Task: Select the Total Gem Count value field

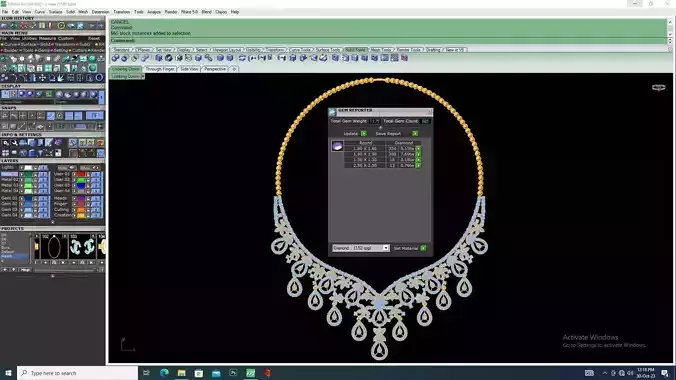Action: point(425,122)
